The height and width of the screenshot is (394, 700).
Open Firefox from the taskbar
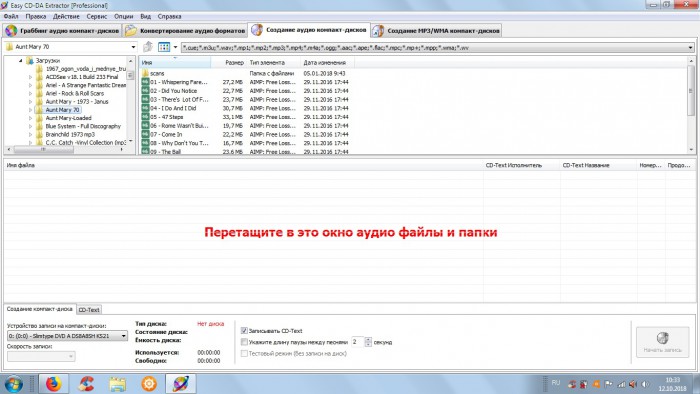click(54, 383)
